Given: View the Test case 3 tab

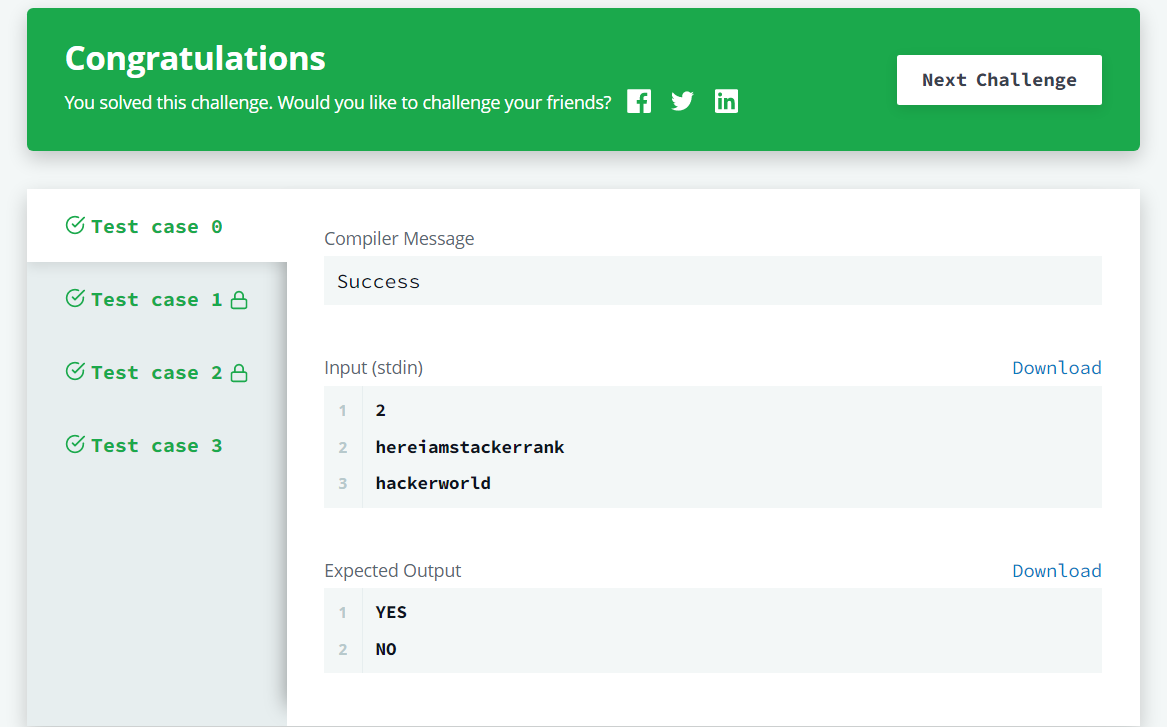Looking at the screenshot, I should coord(157,444).
